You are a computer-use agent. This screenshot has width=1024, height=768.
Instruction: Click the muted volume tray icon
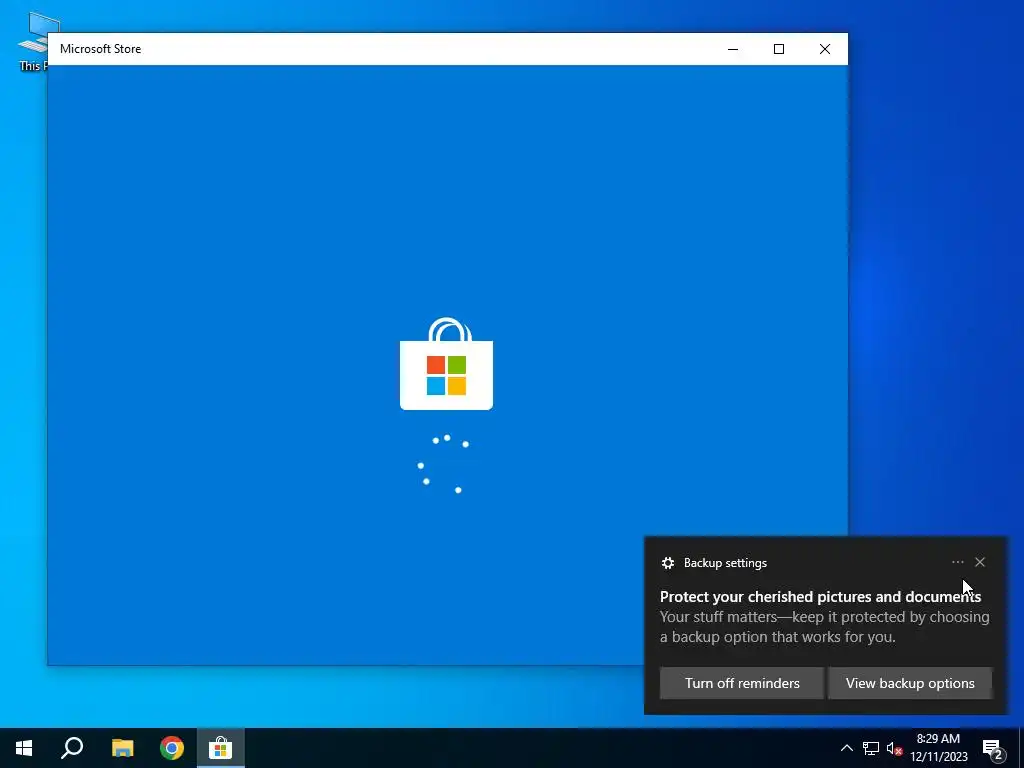pos(894,748)
